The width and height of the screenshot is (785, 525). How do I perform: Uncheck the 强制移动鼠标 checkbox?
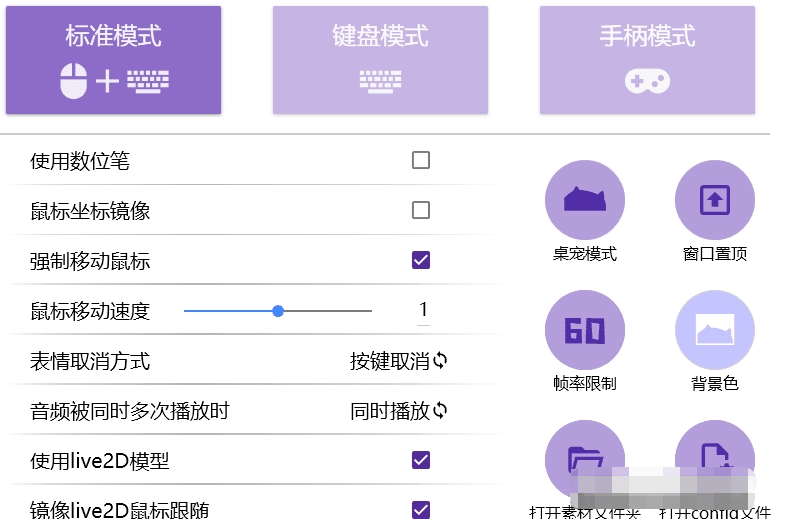tap(421, 260)
